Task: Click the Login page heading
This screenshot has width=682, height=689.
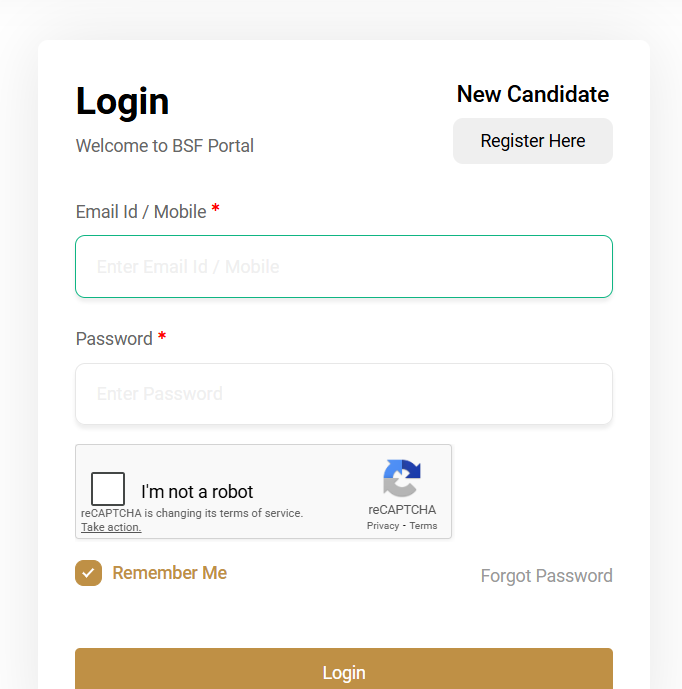Action: 122,102
